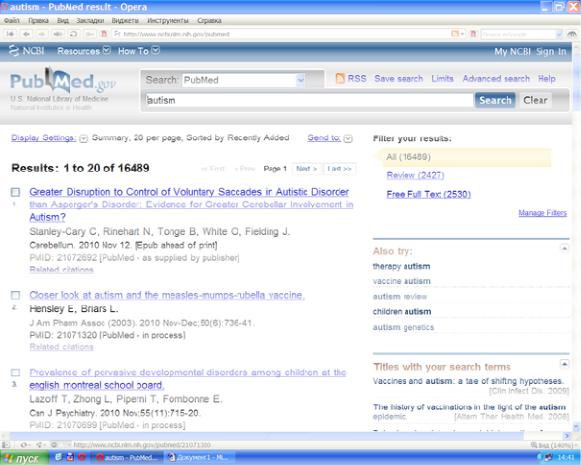Open the Правка menu

click(x=38, y=20)
